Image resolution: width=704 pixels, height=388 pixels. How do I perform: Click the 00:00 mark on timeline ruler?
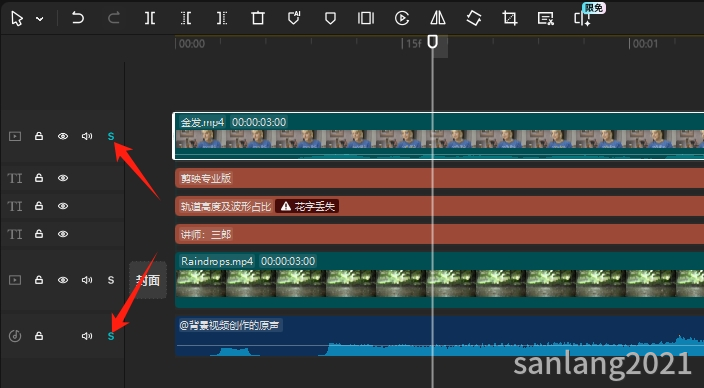click(192, 44)
